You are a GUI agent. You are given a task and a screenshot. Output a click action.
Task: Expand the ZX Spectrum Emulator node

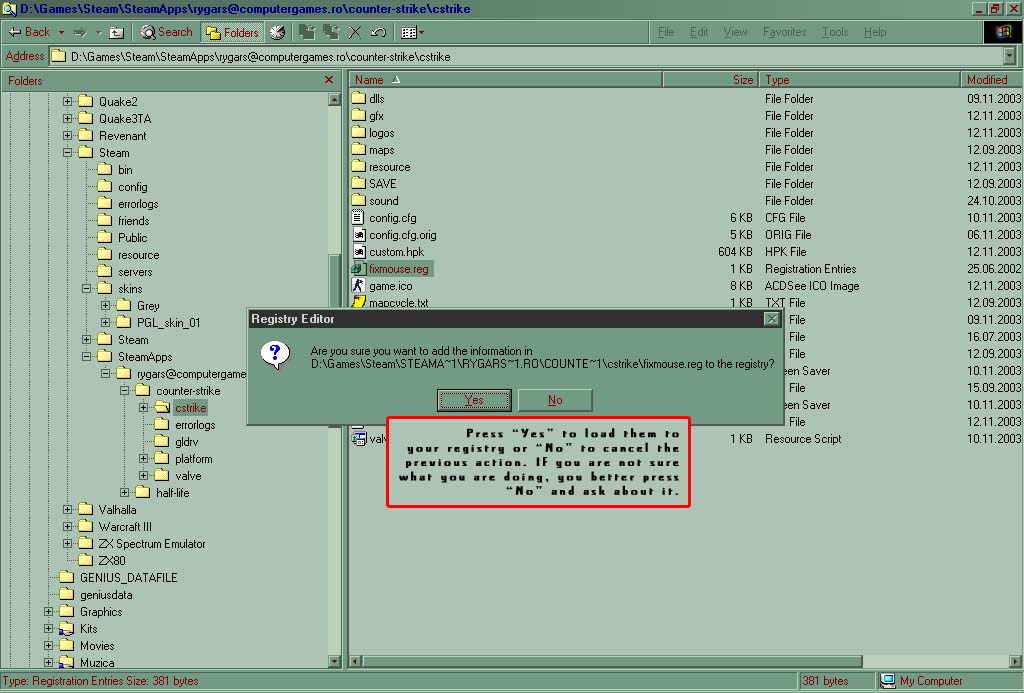click(x=67, y=543)
